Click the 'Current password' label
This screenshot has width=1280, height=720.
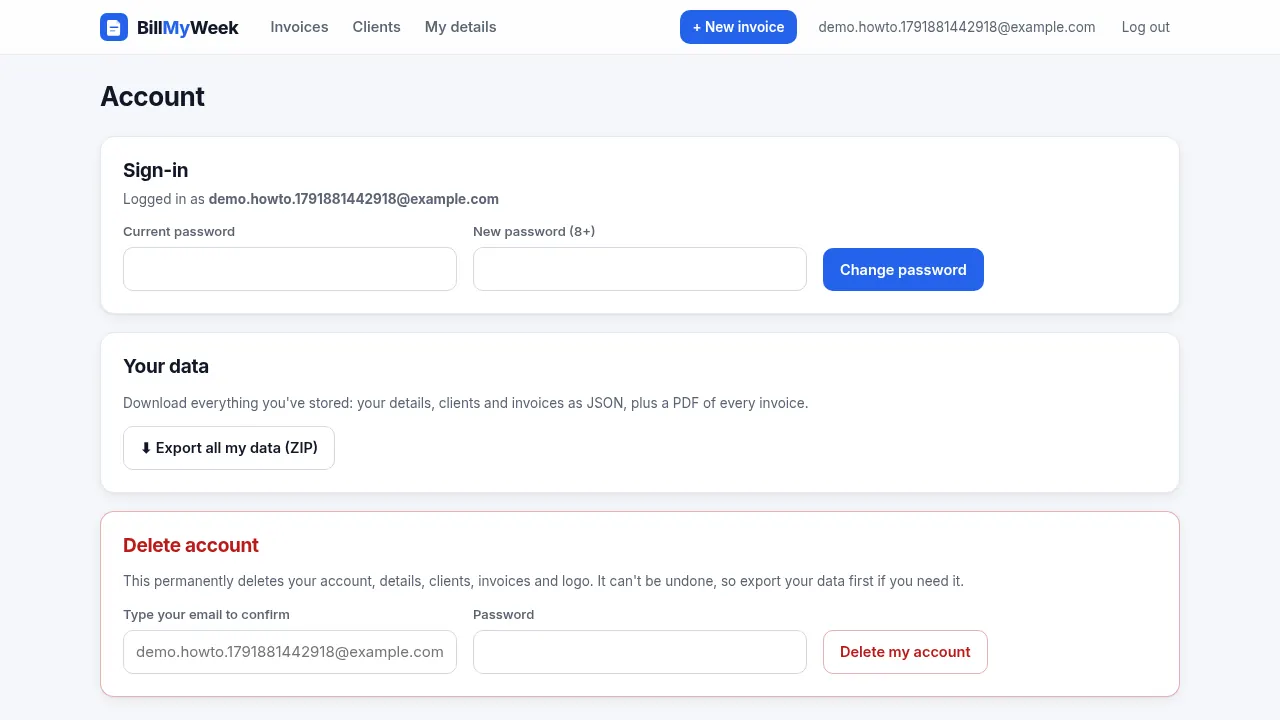tap(179, 232)
